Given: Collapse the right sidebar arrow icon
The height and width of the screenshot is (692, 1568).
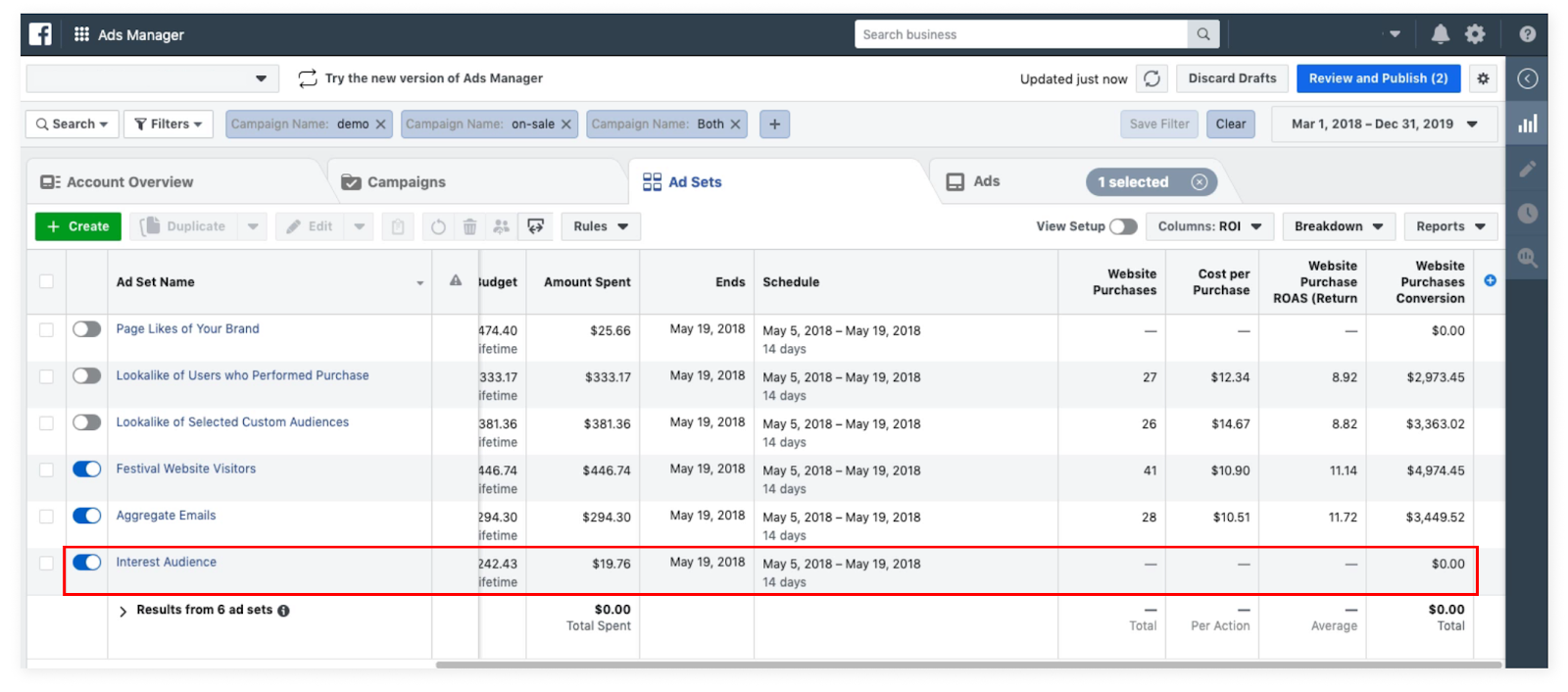Looking at the screenshot, I should point(1527,78).
